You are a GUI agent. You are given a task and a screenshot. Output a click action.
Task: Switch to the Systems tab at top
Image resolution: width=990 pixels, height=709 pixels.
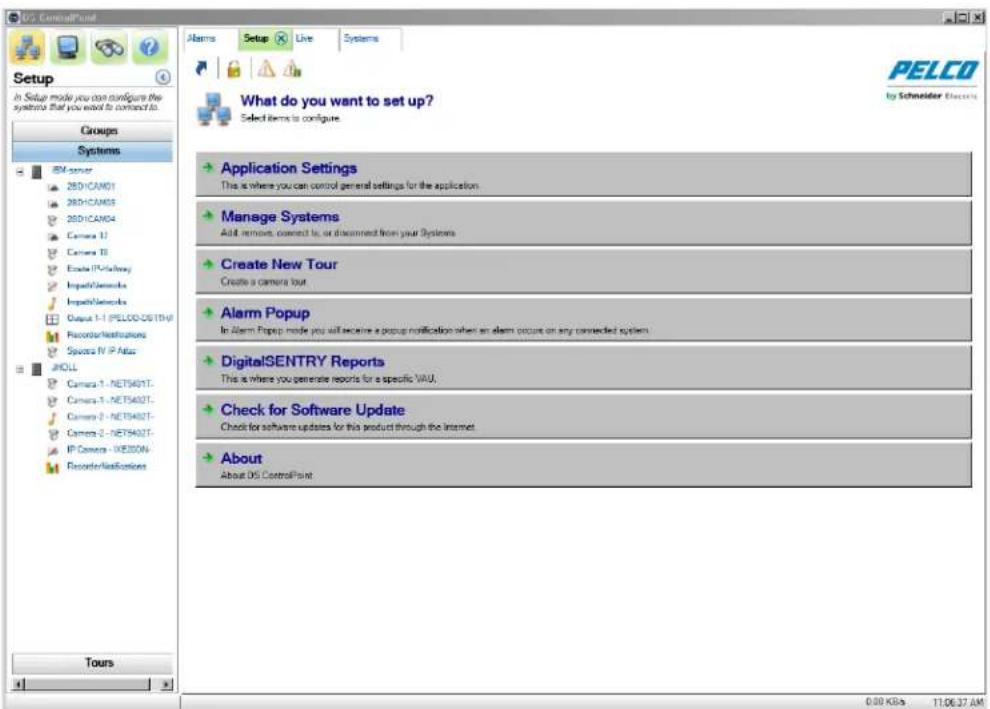(x=361, y=39)
